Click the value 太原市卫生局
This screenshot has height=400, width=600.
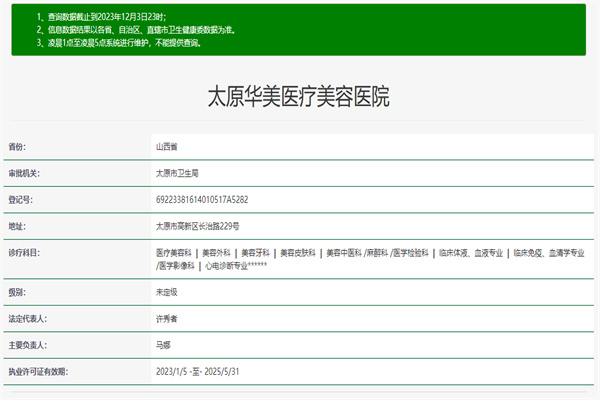tap(177, 173)
